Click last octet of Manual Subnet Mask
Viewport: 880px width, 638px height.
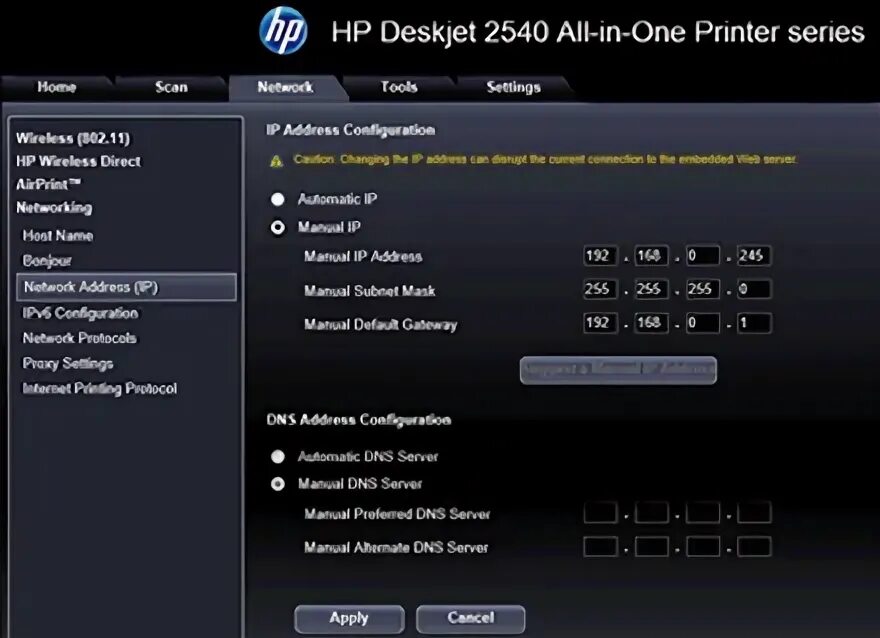click(x=754, y=290)
